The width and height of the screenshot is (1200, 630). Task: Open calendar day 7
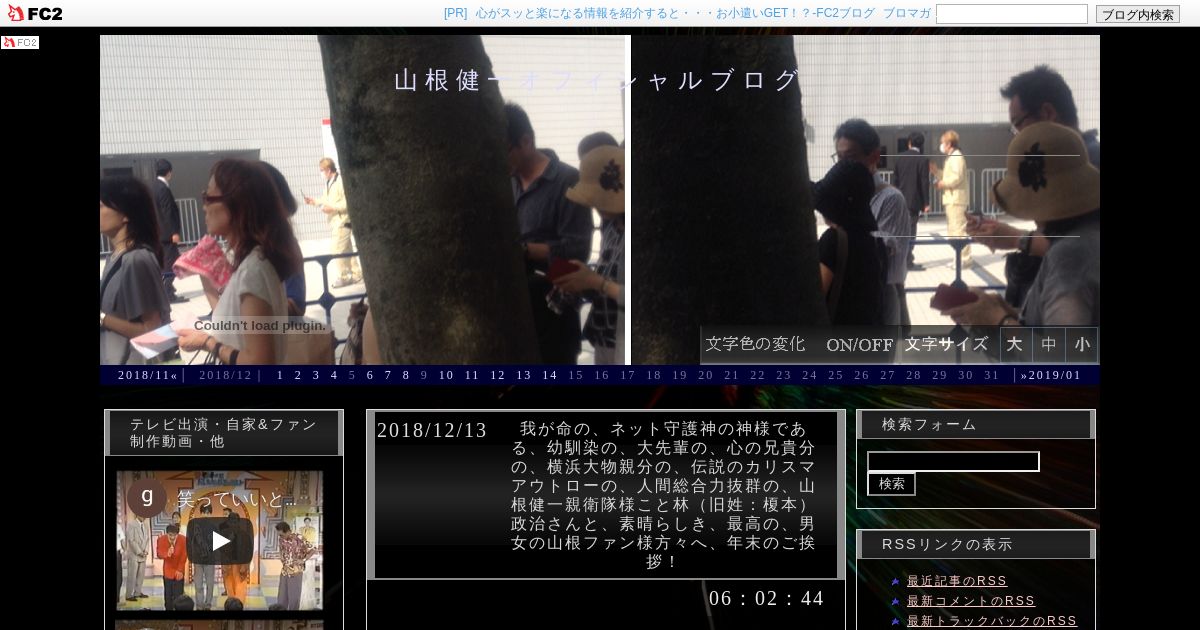coord(388,375)
